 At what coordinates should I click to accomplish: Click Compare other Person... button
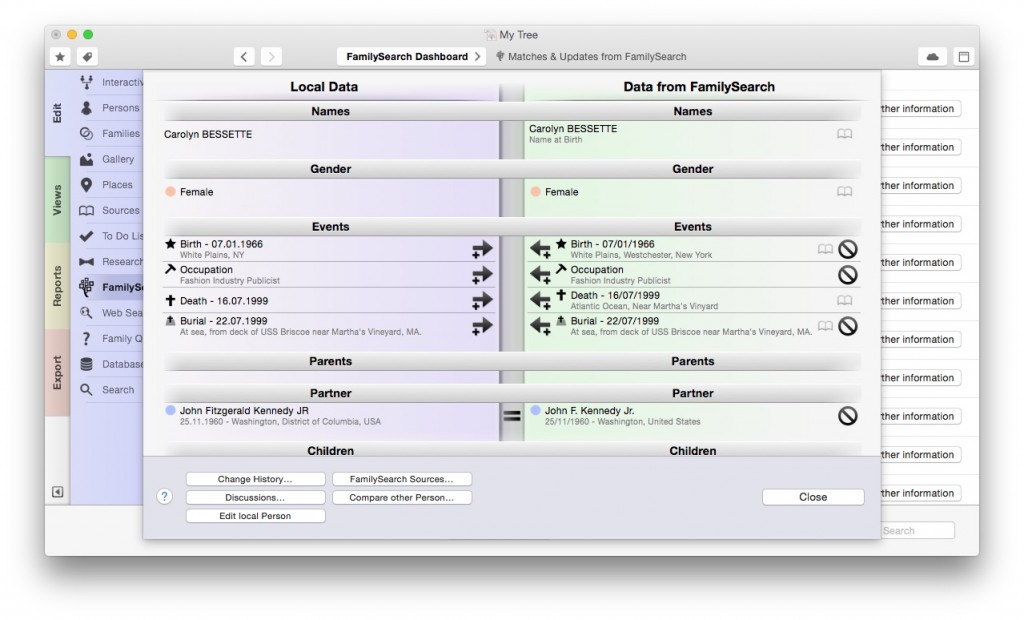[x=402, y=497]
